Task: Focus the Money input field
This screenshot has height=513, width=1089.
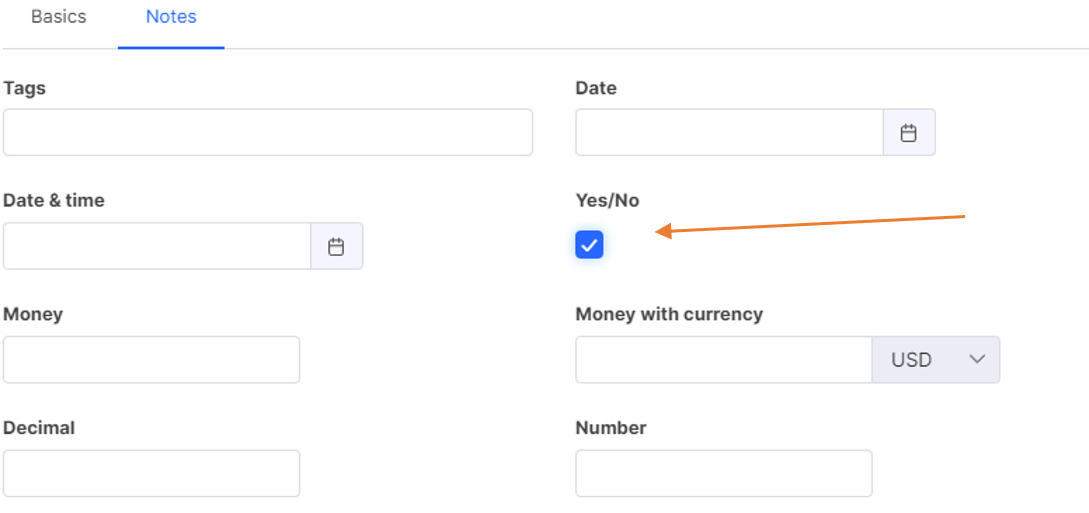Action: click(x=151, y=360)
